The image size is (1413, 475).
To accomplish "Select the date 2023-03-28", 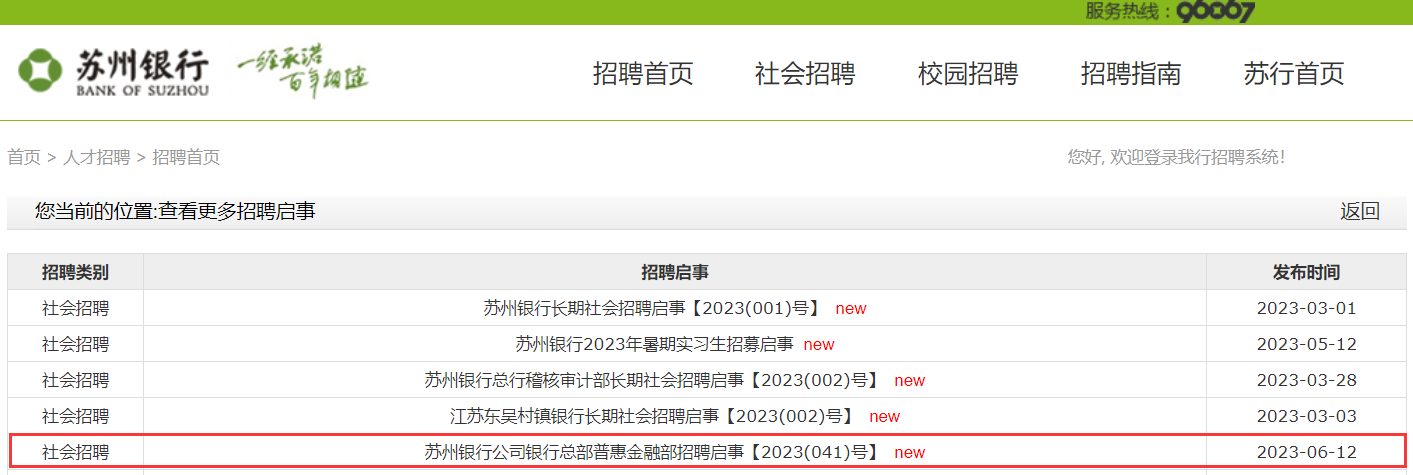I will pos(1306,380).
